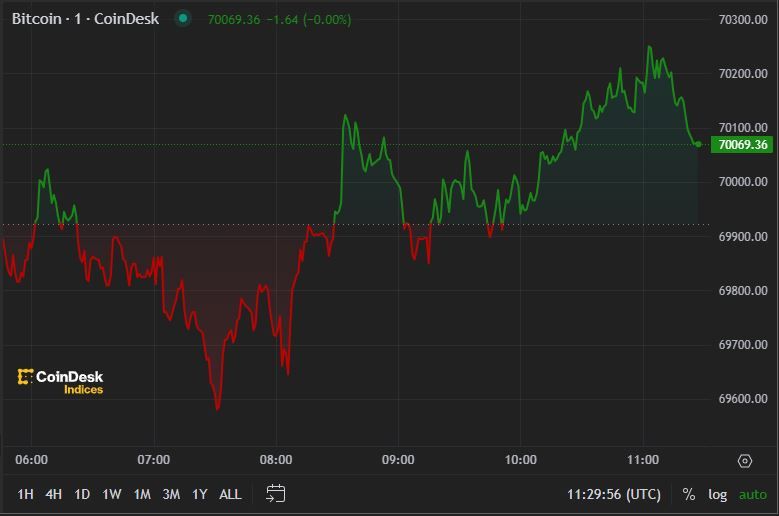Select the 1W time range
The height and width of the screenshot is (516, 779).
(x=112, y=494)
